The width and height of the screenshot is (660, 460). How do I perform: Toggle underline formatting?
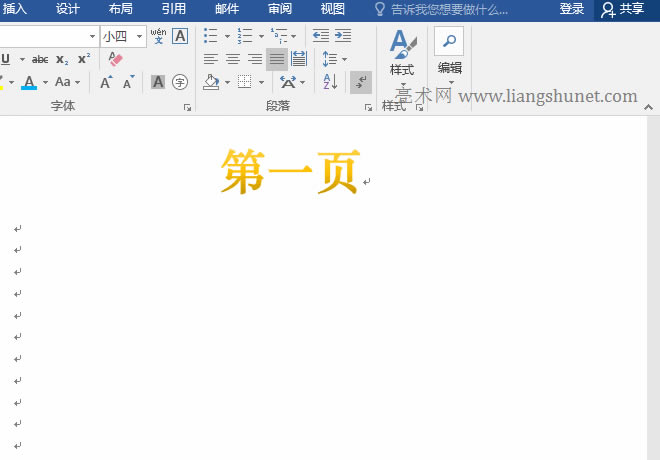click(5, 59)
